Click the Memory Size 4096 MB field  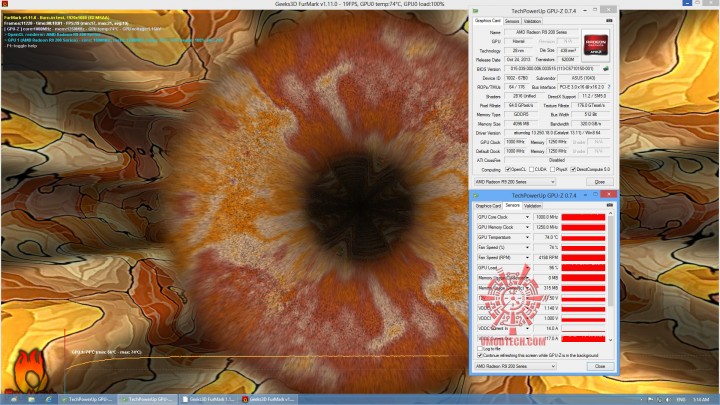pos(521,124)
